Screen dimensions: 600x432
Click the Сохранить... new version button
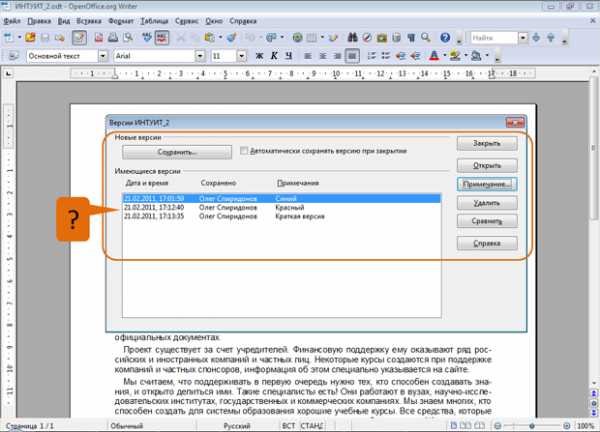pyautogui.click(x=177, y=152)
